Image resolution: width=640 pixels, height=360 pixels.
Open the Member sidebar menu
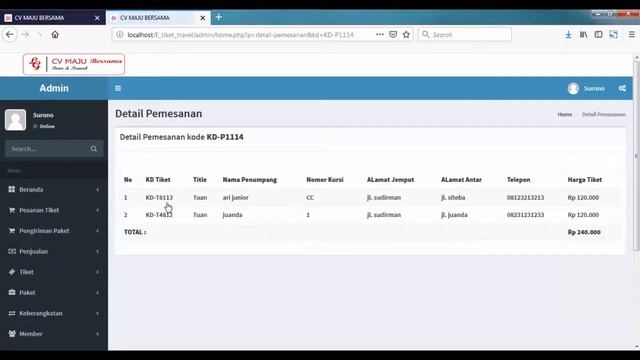tap(54, 334)
